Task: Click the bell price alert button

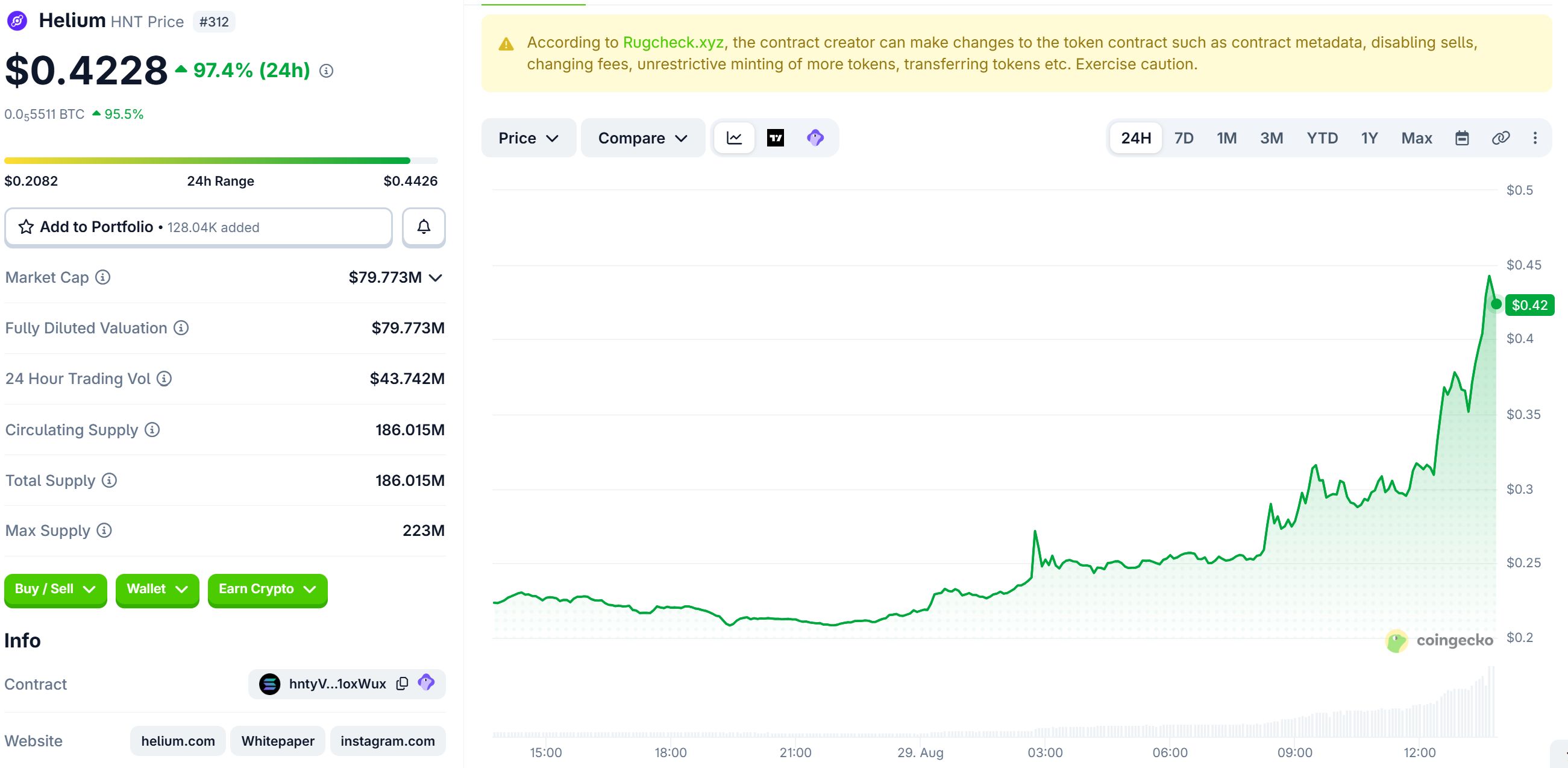Action: tap(424, 227)
